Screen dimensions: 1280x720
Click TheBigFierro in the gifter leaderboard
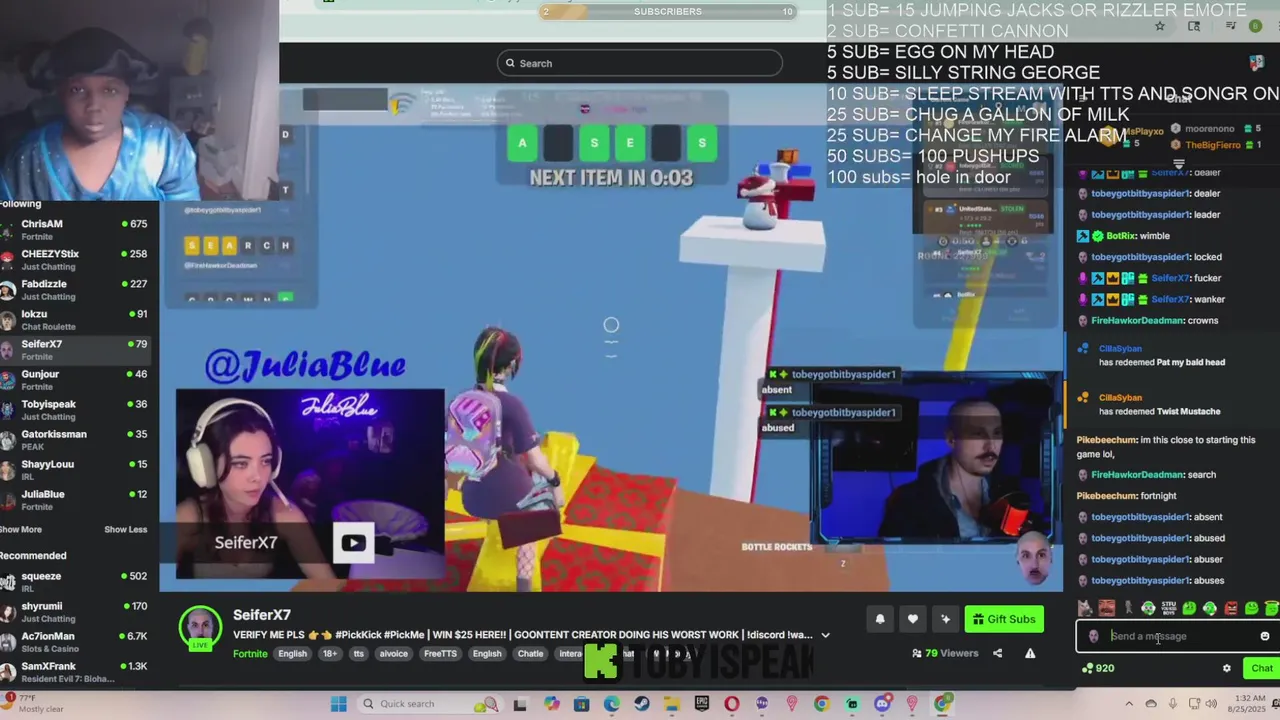click(1213, 145)
